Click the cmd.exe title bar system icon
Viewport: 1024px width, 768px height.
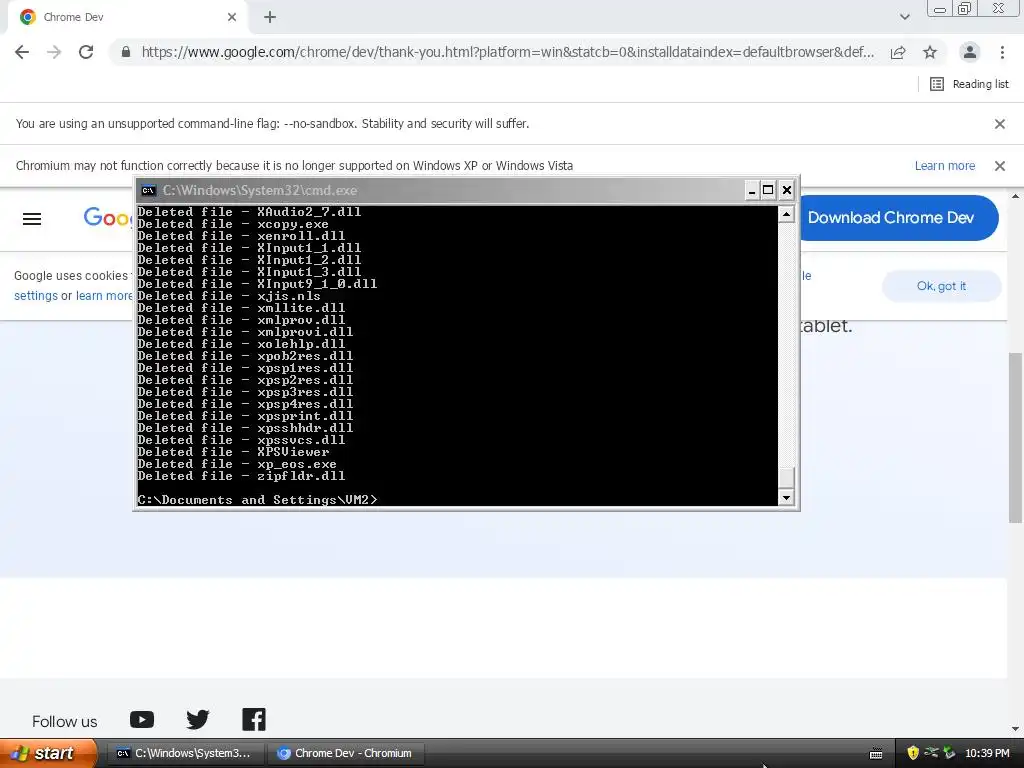[149, 191]
